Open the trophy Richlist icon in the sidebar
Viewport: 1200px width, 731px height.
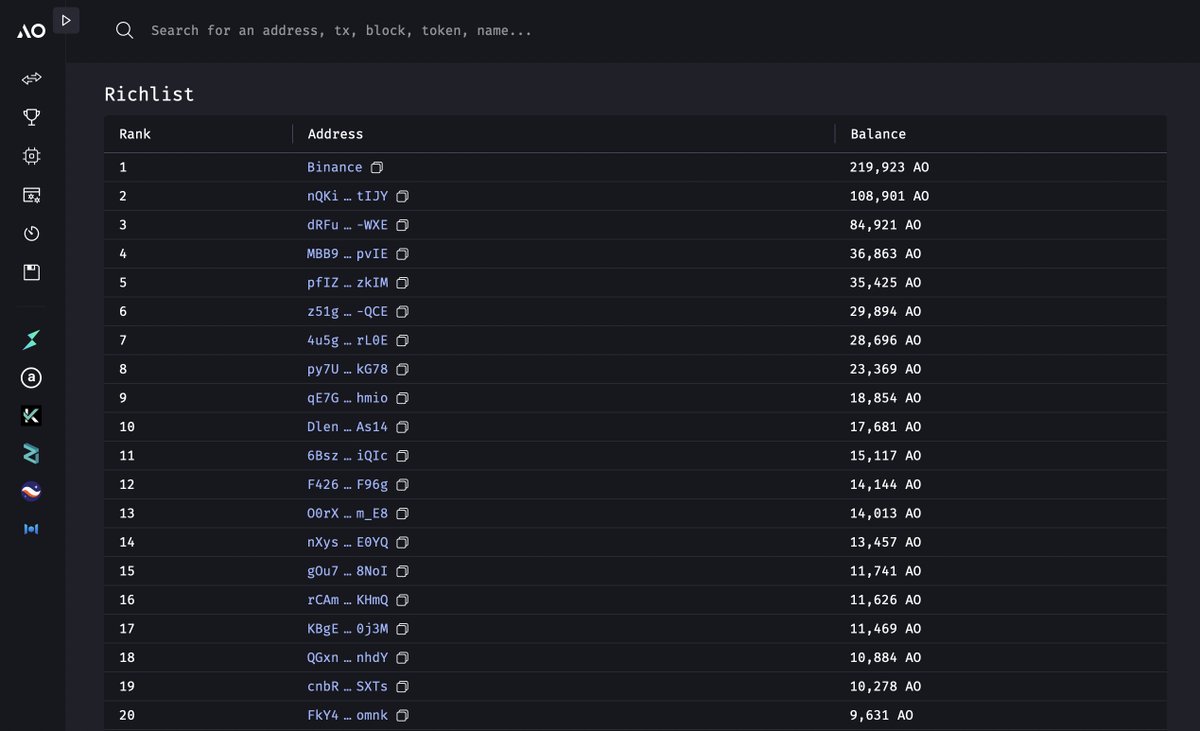click(32, 117)
